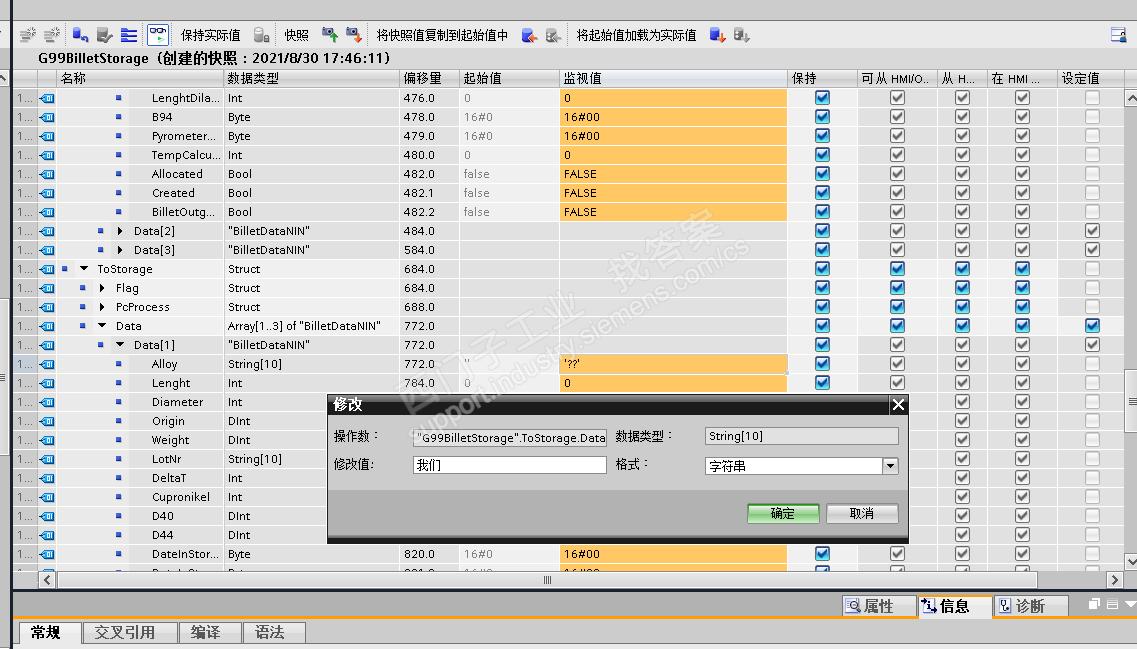The width and height of the screenshot is (1137, 649).
Task: Expand the PcProcess struct node
Action: click(102, 307)
